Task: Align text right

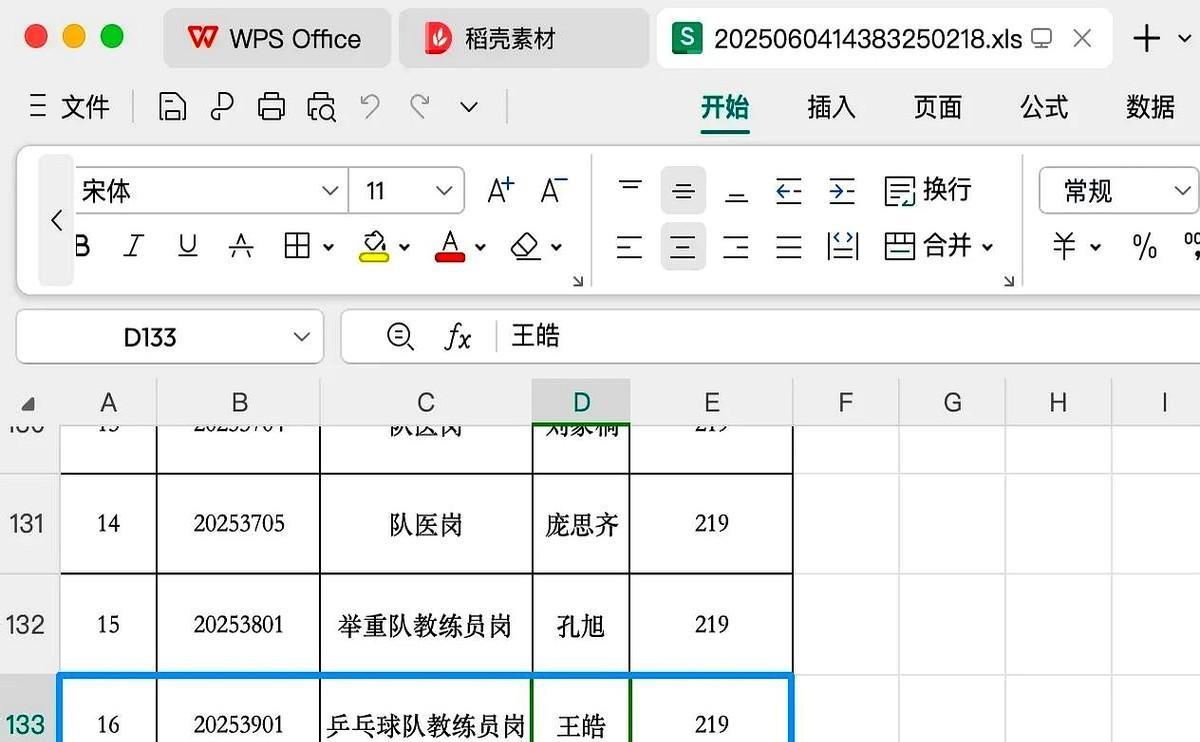Action: click(736, 246)
